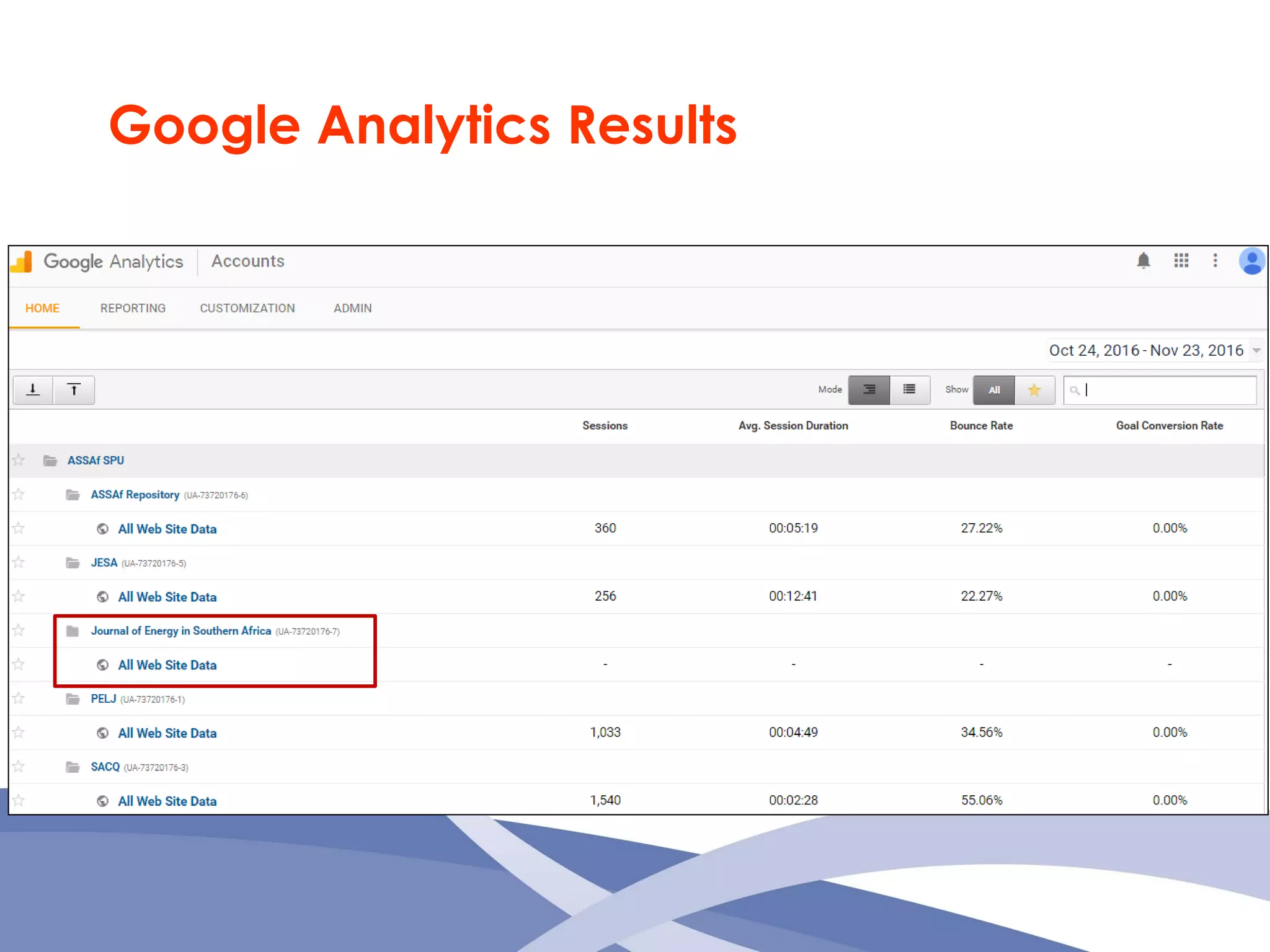Screen dimensions: 1270x952
Task: Click the 1,540 sessions value
Action: [605, 800]
